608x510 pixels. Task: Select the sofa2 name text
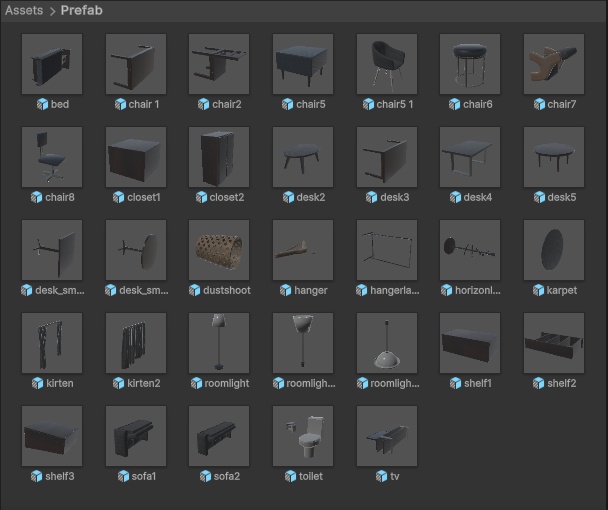(x=227, y=477)
